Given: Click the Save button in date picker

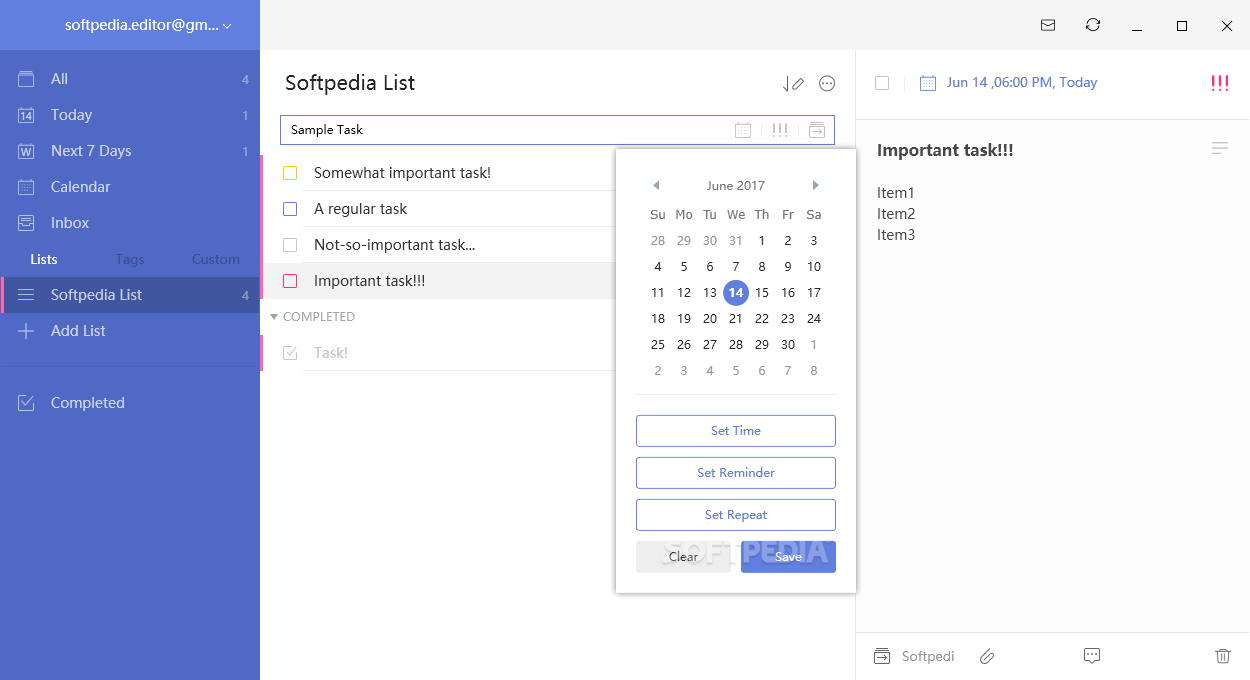Looking at the screenshot, I should (x=788, y=557).
